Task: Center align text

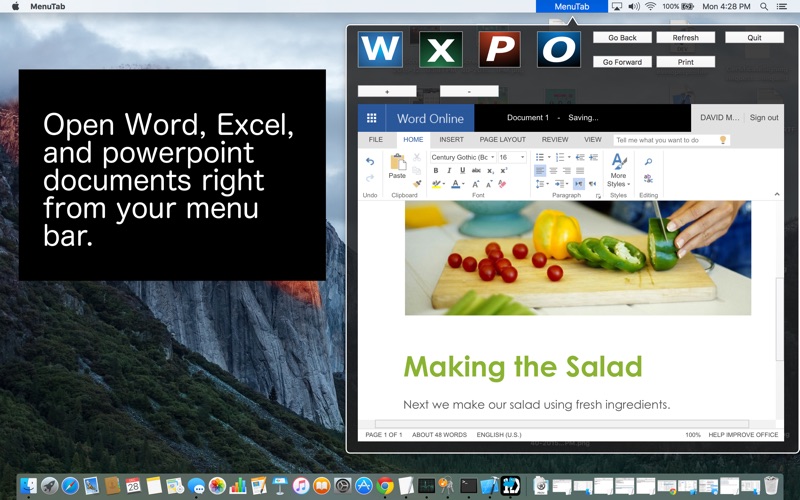Action: tap(554, 170)
